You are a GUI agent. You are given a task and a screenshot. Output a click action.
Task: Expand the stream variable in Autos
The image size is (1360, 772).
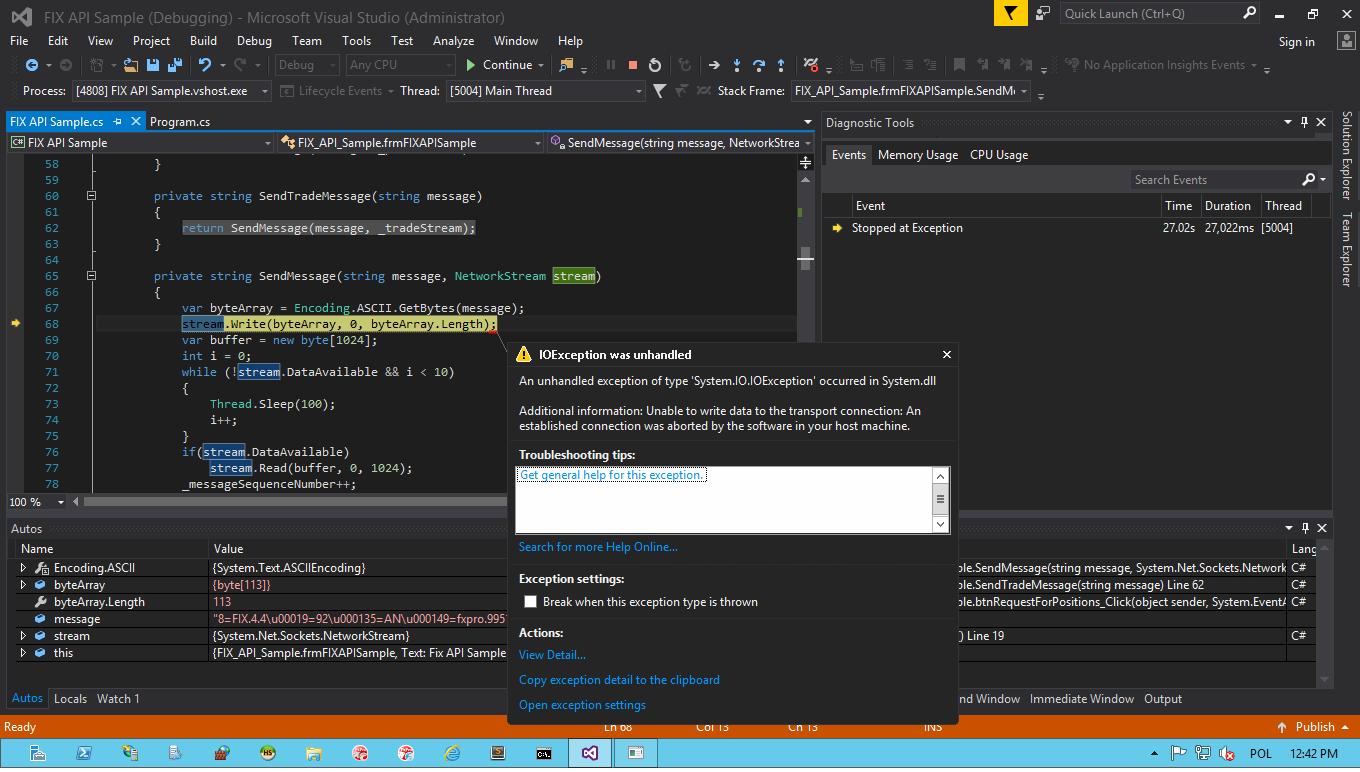coord(23,636)
